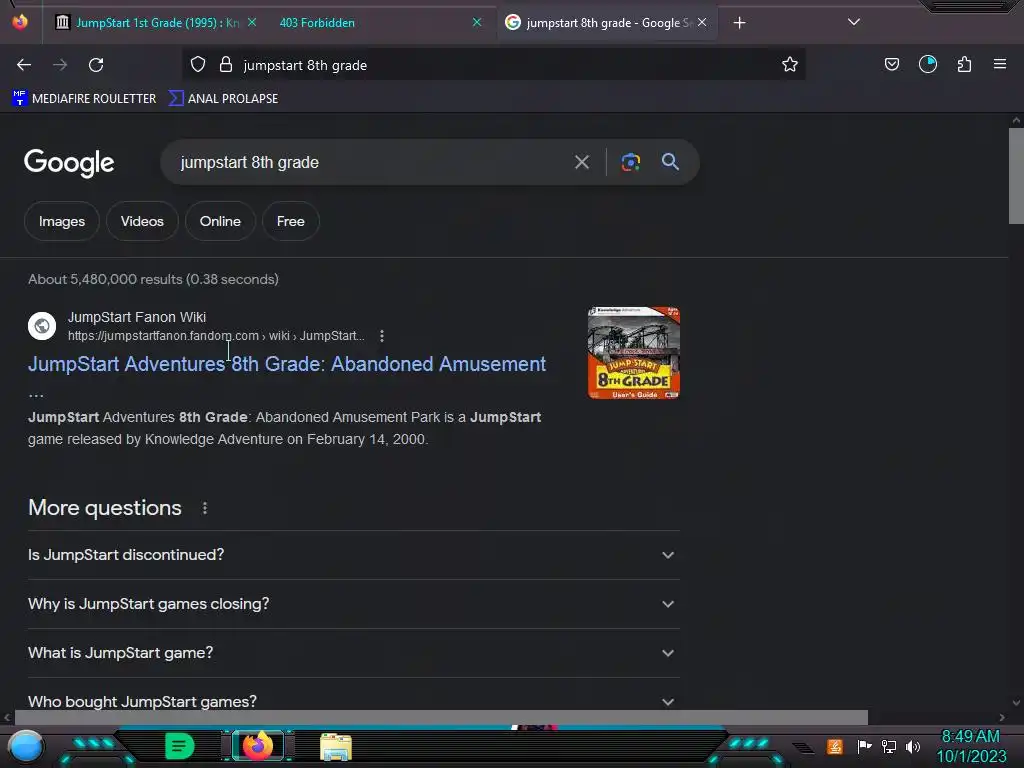
Task: Click the Action Center flag tray icon
Action: (864, 746)
